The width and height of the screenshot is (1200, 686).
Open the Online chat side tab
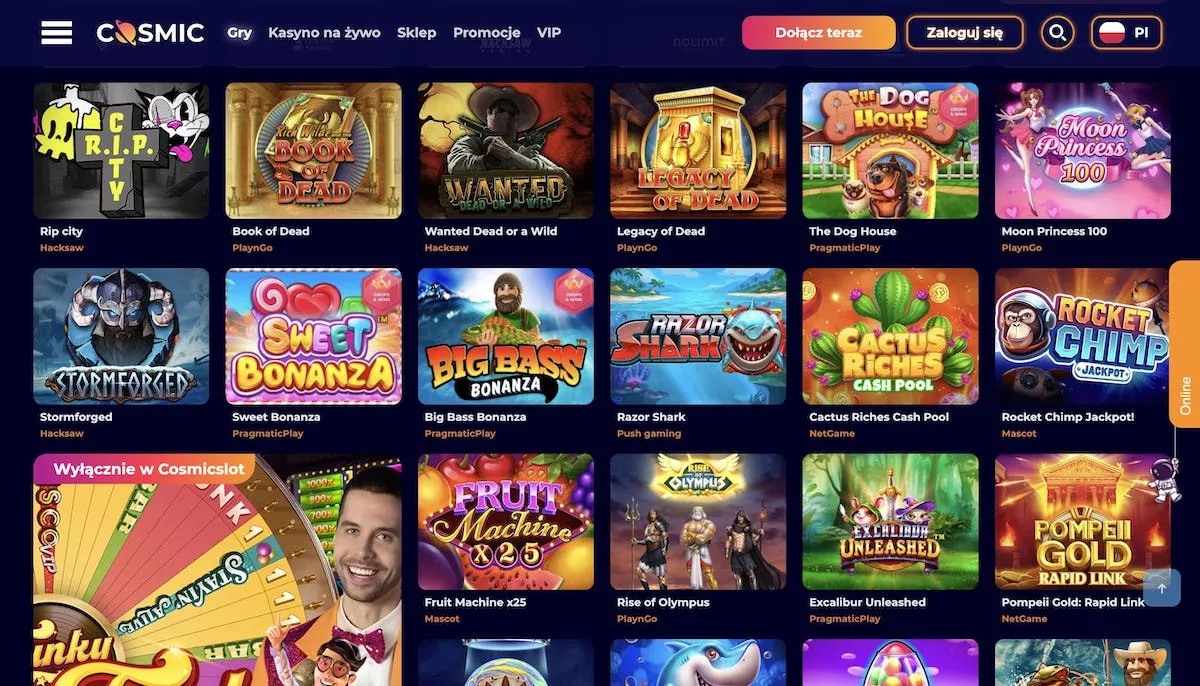pos(1185,344)
